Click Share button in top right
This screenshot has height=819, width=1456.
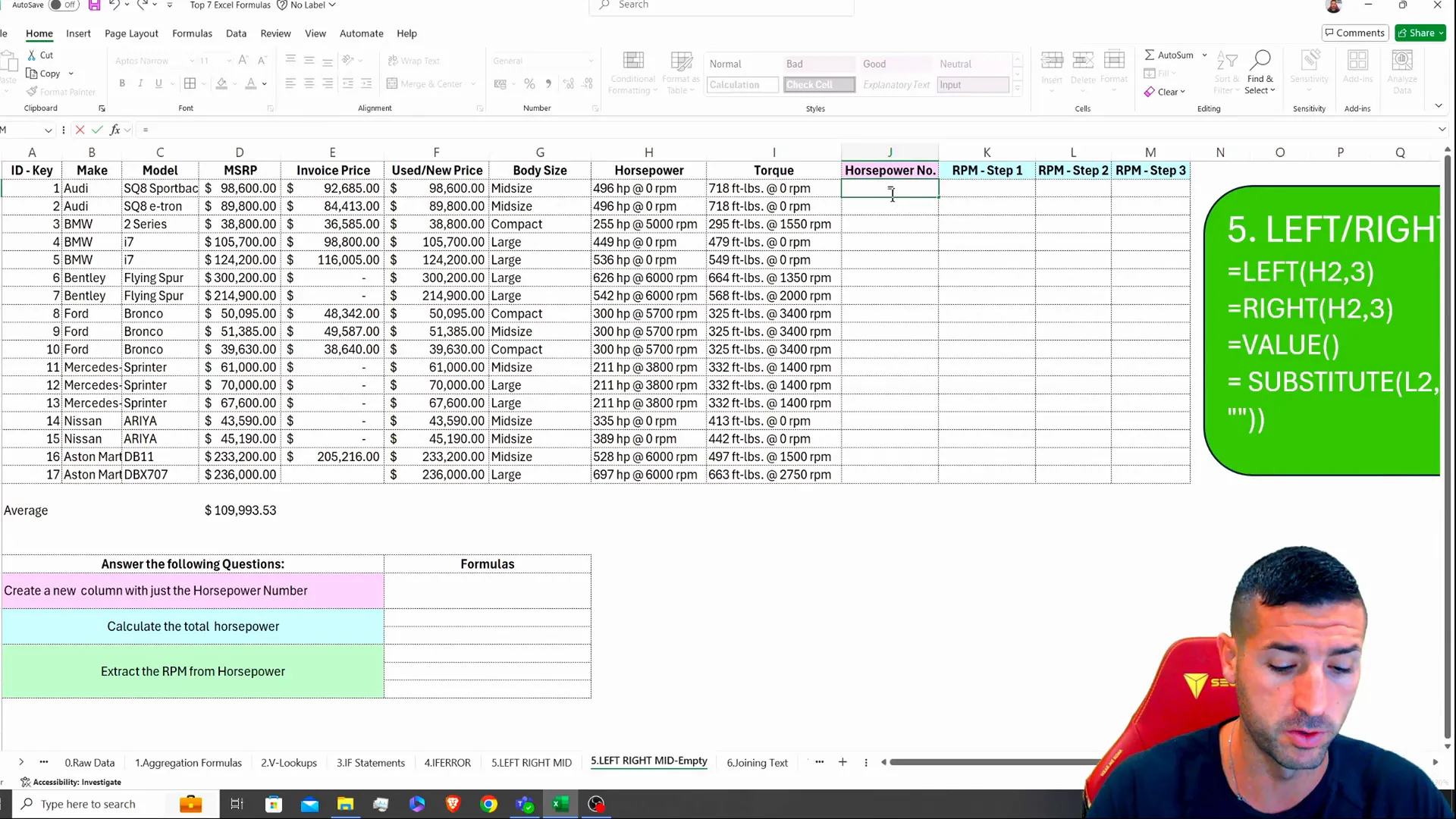[1416, 33]
